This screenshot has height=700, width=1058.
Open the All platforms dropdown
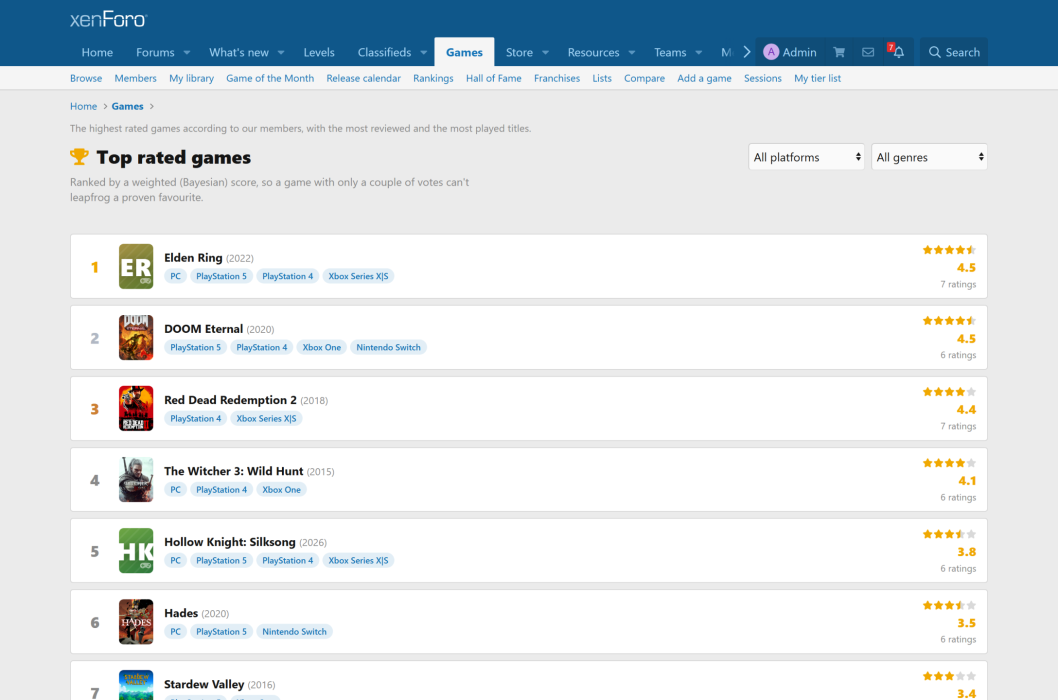pos(806,157)
